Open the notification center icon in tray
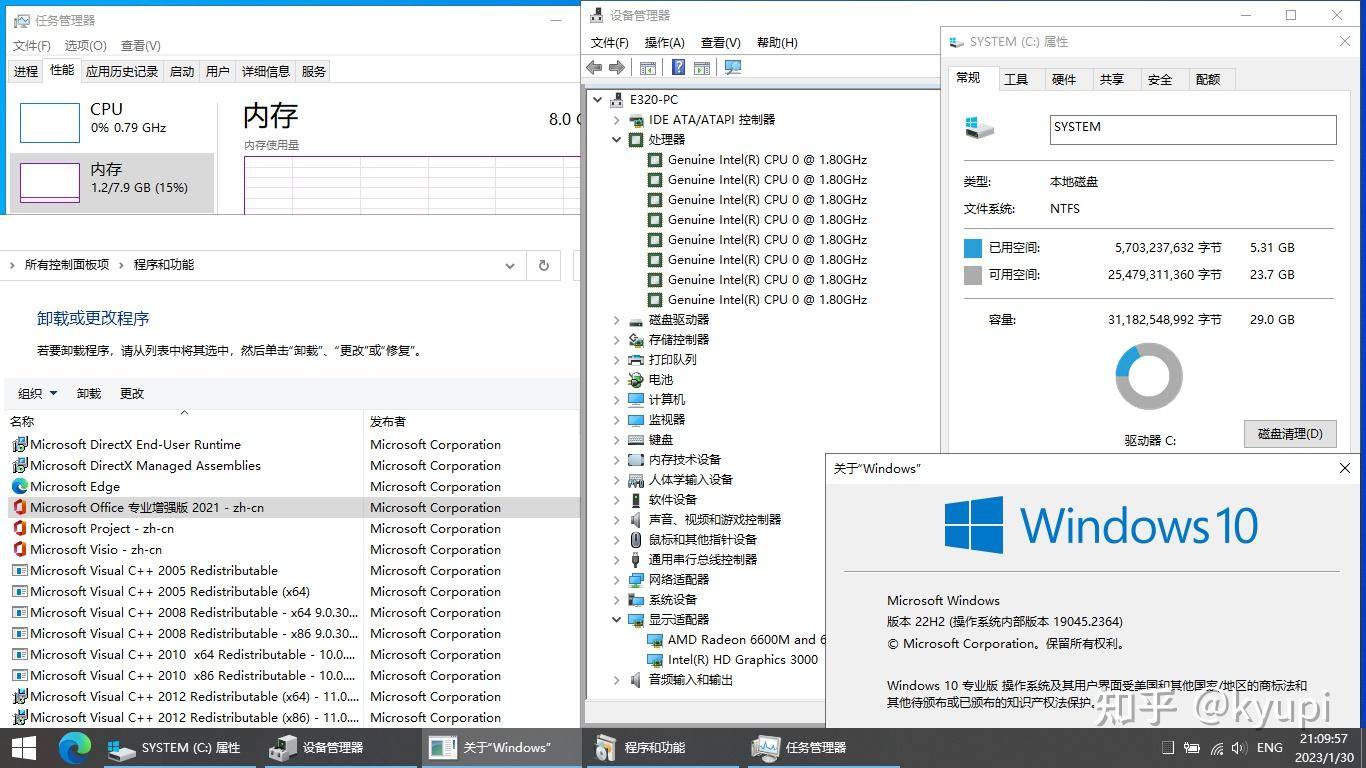This screenshot has height=768, width=1366. (1167, 747)
